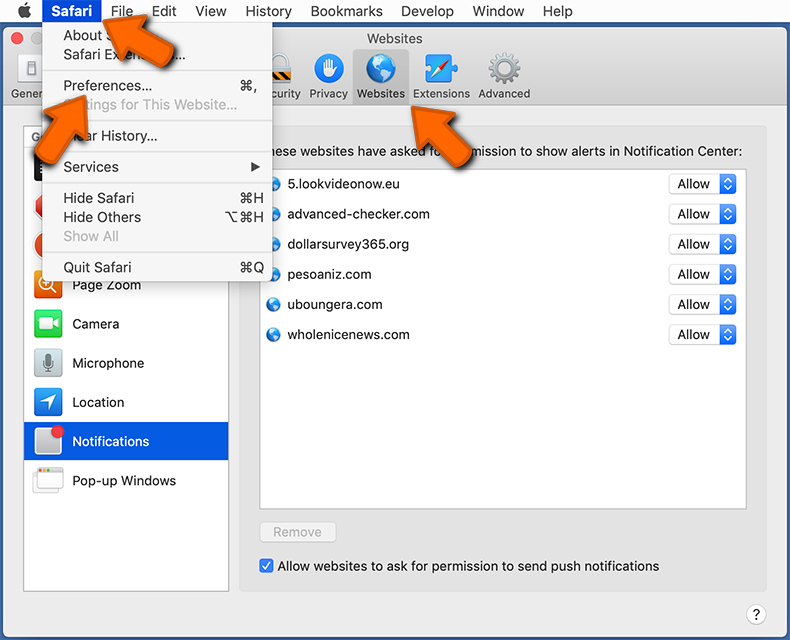790x640 pixels.
Task: Expand the Services submenu
Action: [157, 167]
